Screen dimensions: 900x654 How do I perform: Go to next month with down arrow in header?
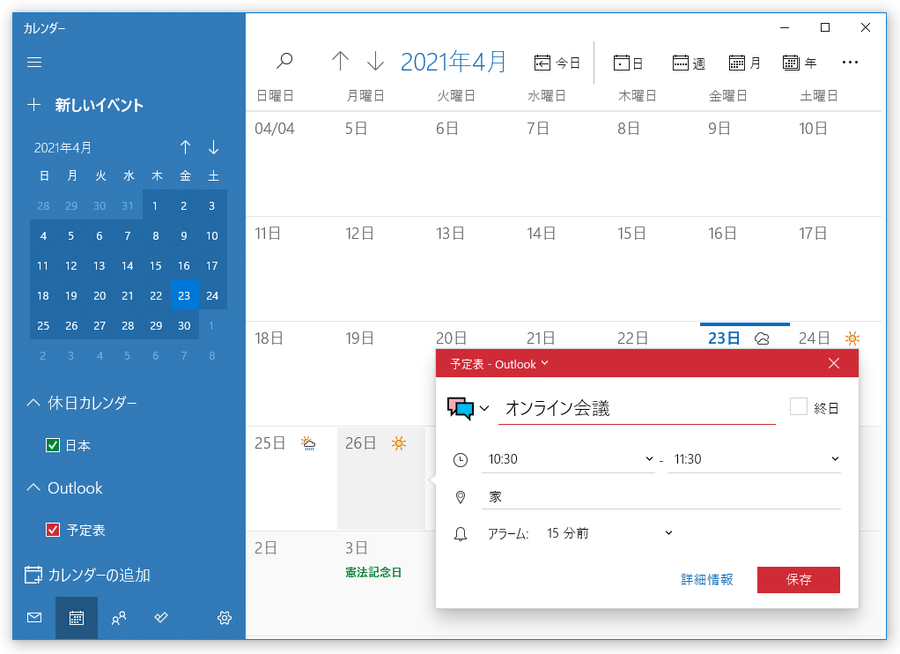(375, 61)
